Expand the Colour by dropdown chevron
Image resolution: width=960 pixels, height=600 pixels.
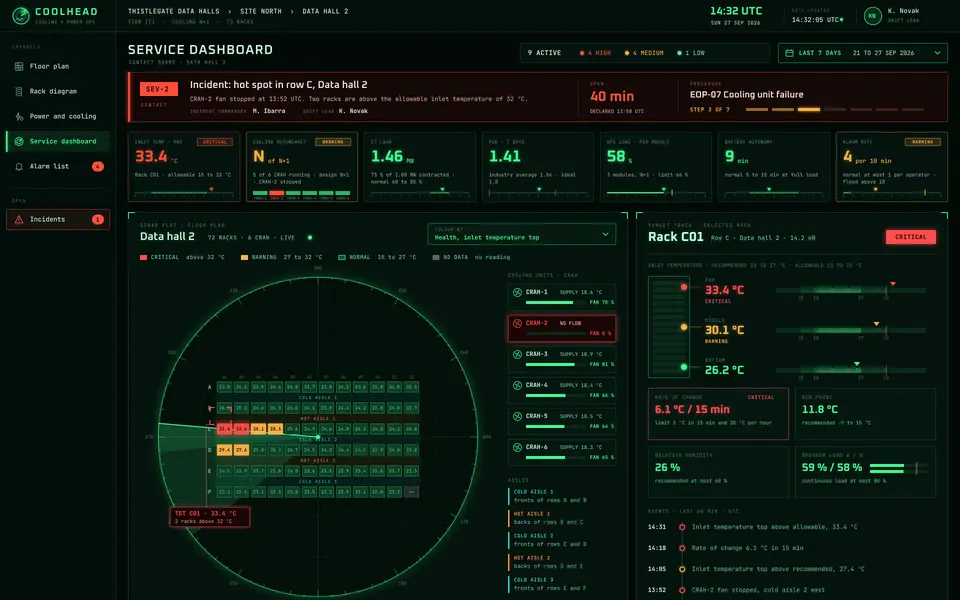[x=605, y=234]
